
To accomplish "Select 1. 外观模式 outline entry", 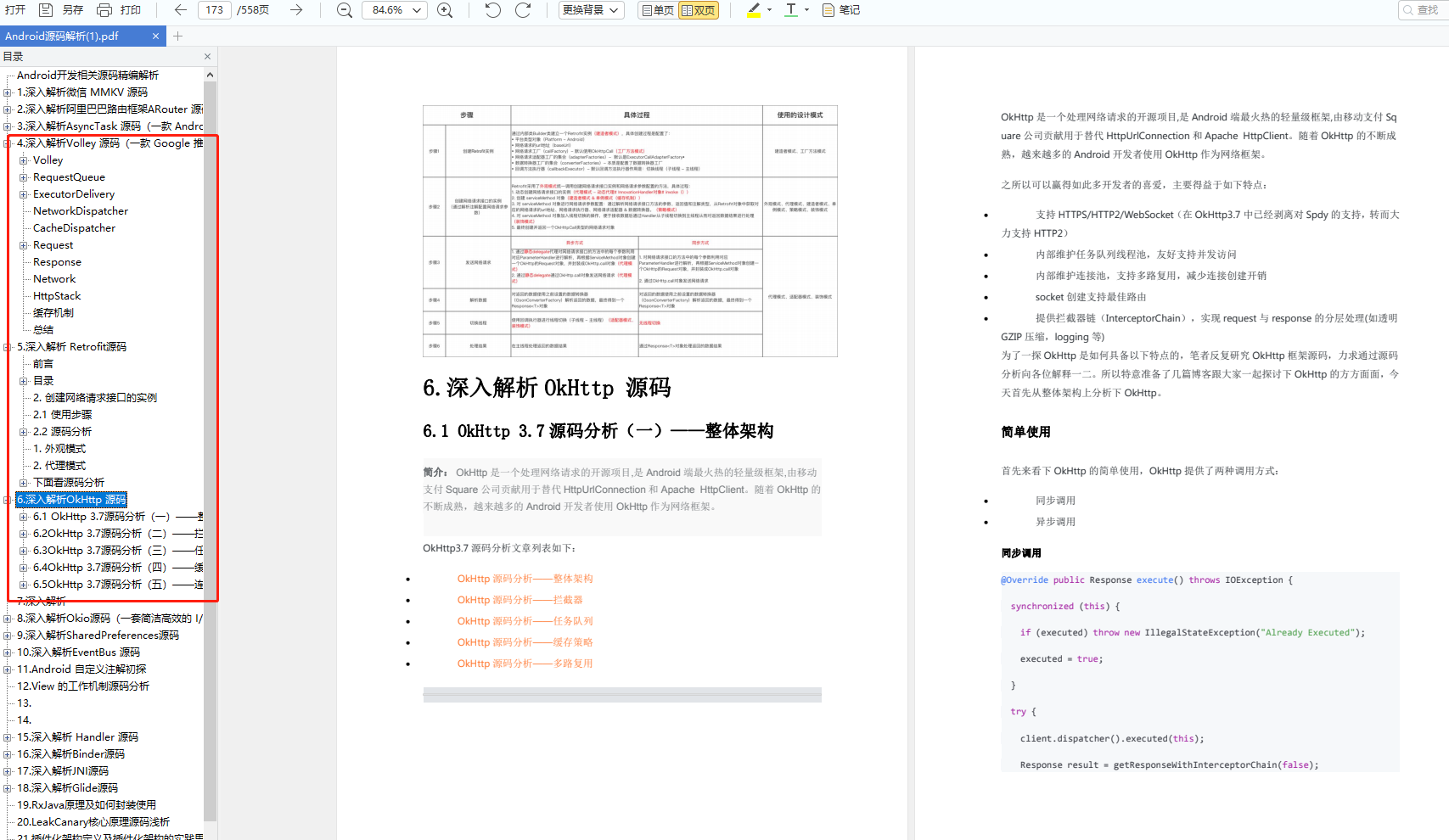I will [59, 449].
